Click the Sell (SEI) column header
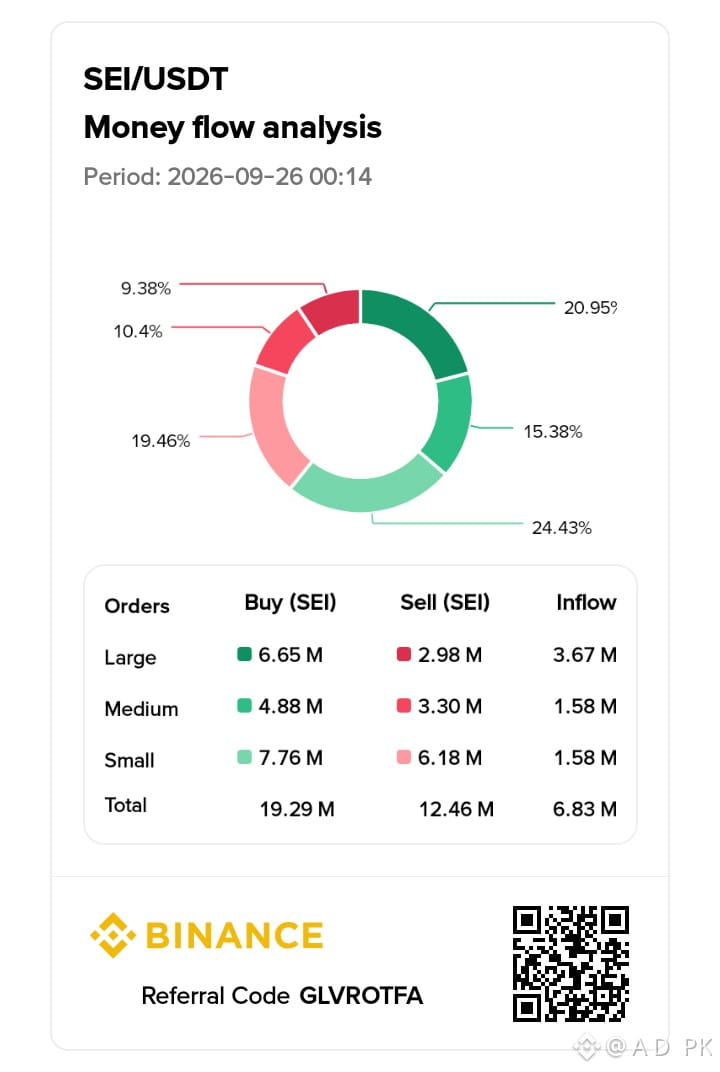This screenshot has width=720, height=1072. [x=445, y=603]
